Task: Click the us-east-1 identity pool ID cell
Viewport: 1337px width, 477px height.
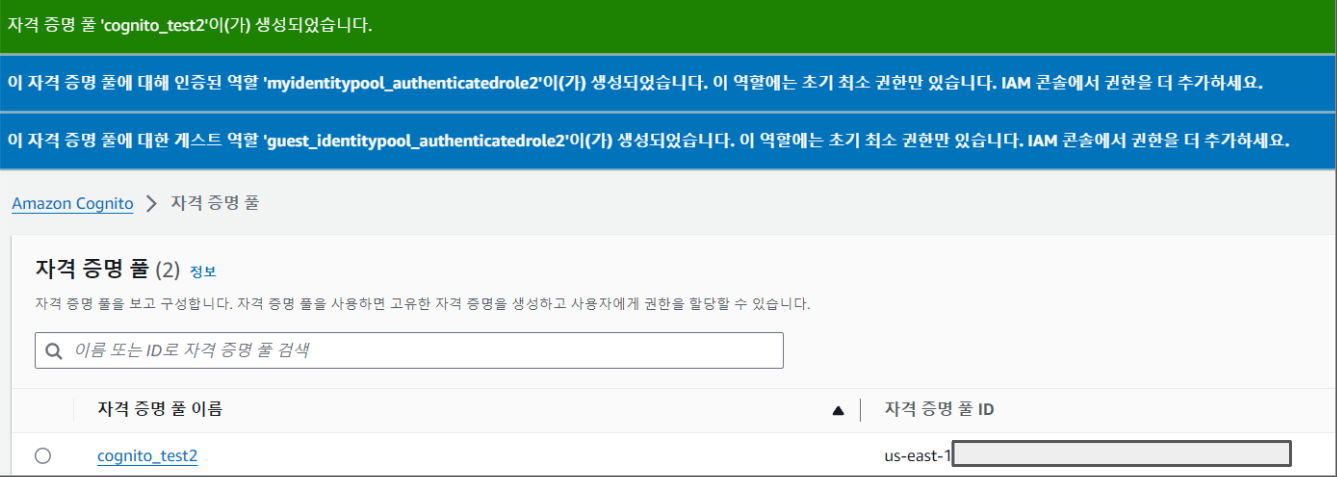Action: tap(1088, 456)
